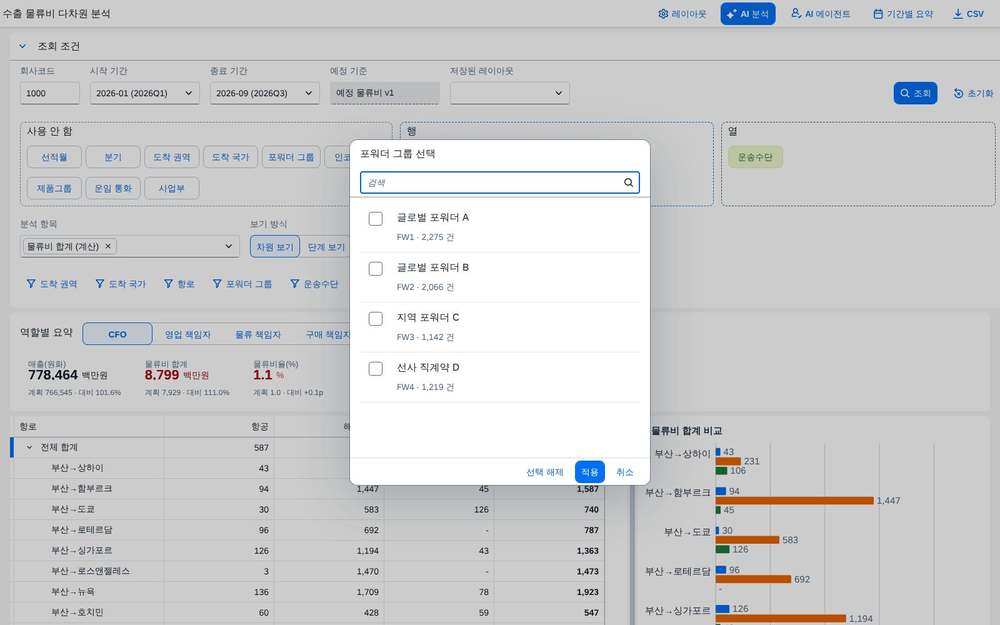Click the 선적월 dimension chip
Screen dimensions: 1000x625
tap(54, 157)
